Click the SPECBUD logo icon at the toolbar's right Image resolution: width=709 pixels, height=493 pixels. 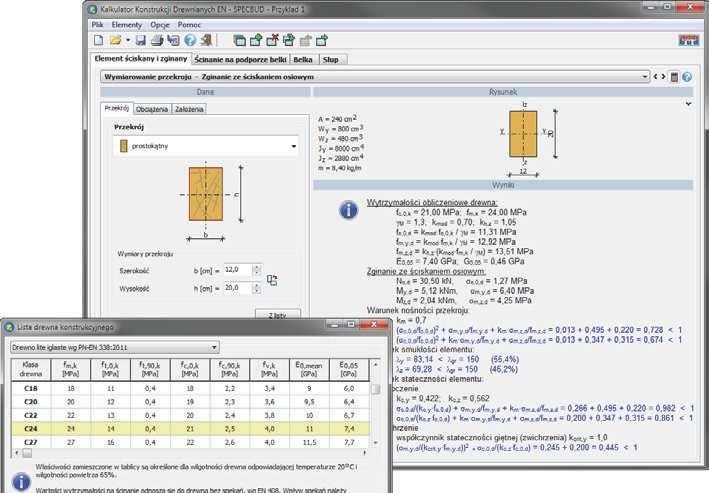click(x=689, y=40)
